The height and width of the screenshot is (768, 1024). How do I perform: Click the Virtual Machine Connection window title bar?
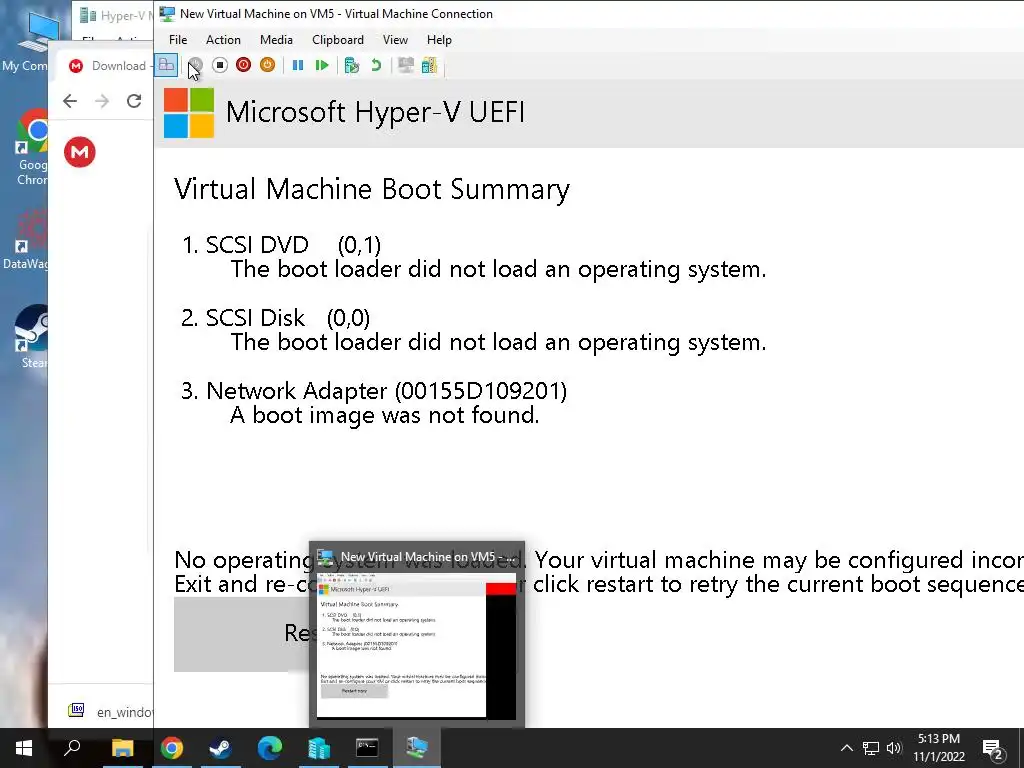[x=588, y=14]
